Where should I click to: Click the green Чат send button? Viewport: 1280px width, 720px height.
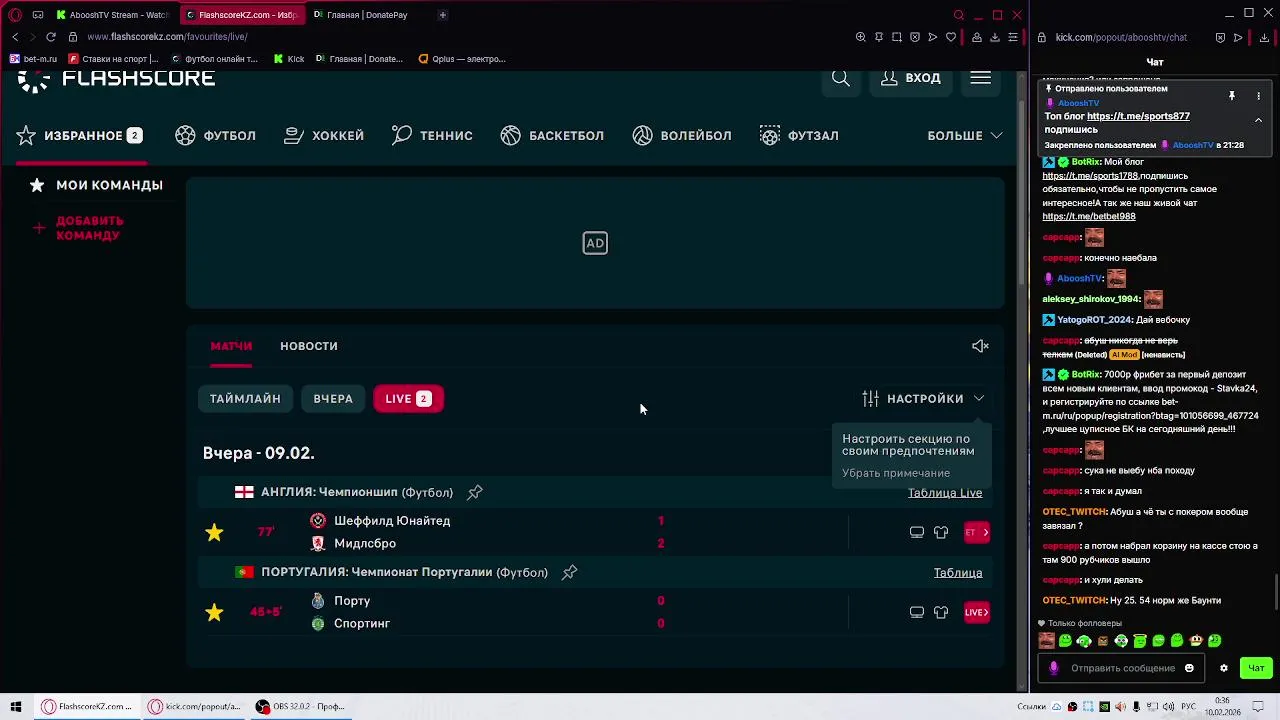[1257, 668]
